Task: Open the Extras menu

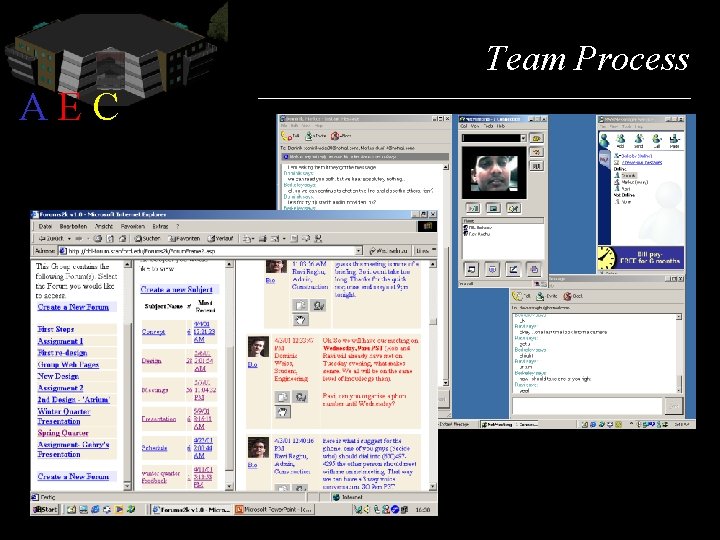Action: pyautogui.click(x=160, y=226)
